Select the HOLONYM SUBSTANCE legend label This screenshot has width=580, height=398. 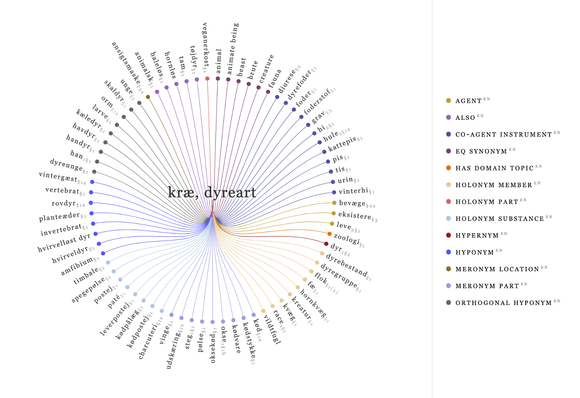tap(500, 219)
